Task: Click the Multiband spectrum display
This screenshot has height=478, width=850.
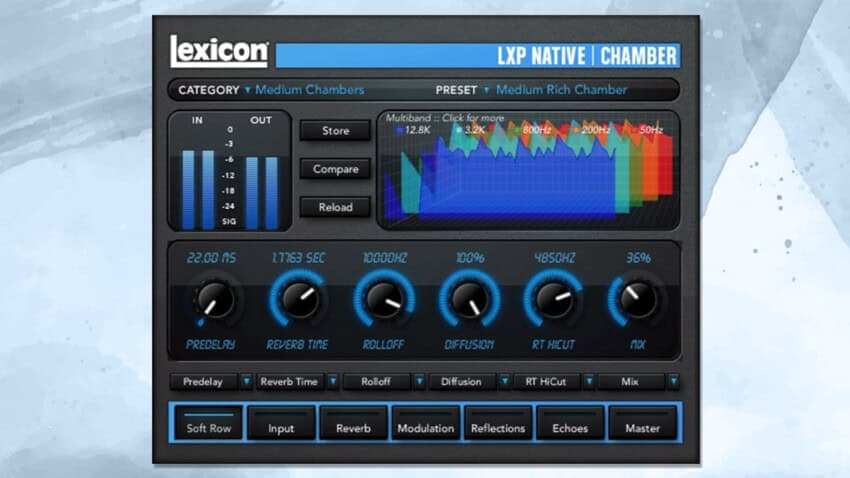Action: tap(528, 170)
